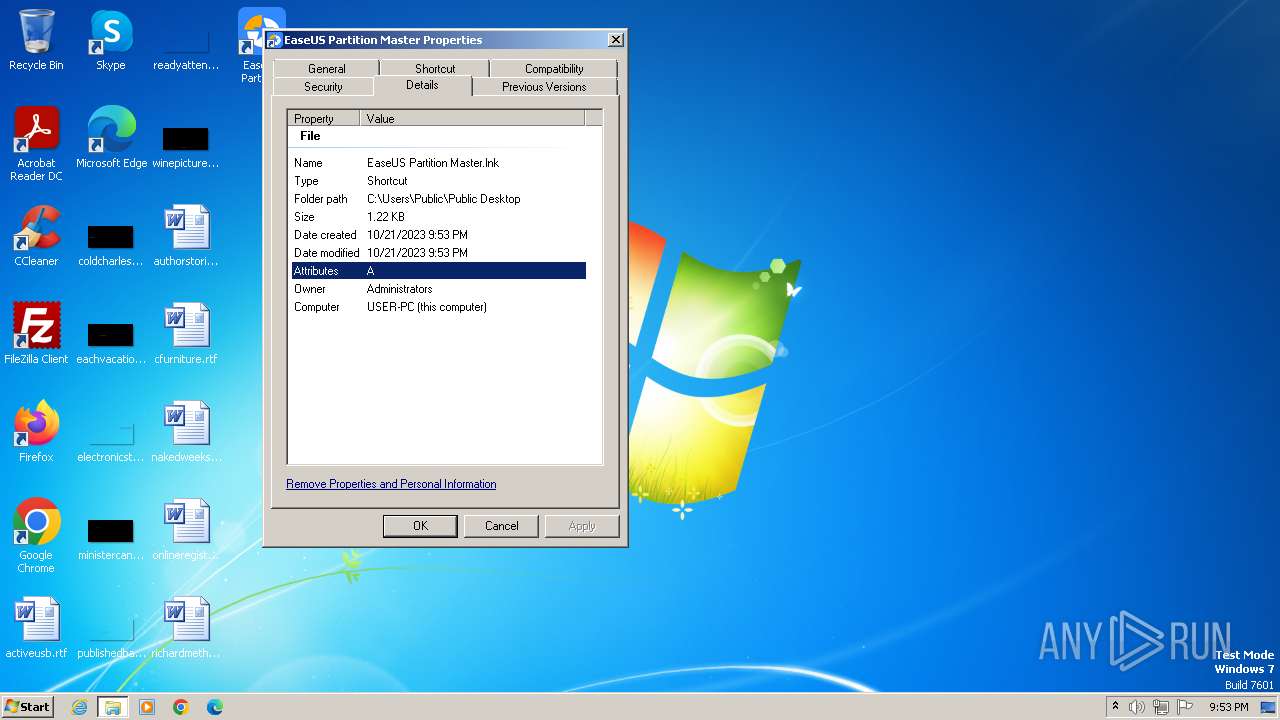
Task: Click the Property column header
Action: [x=324, y=118]
